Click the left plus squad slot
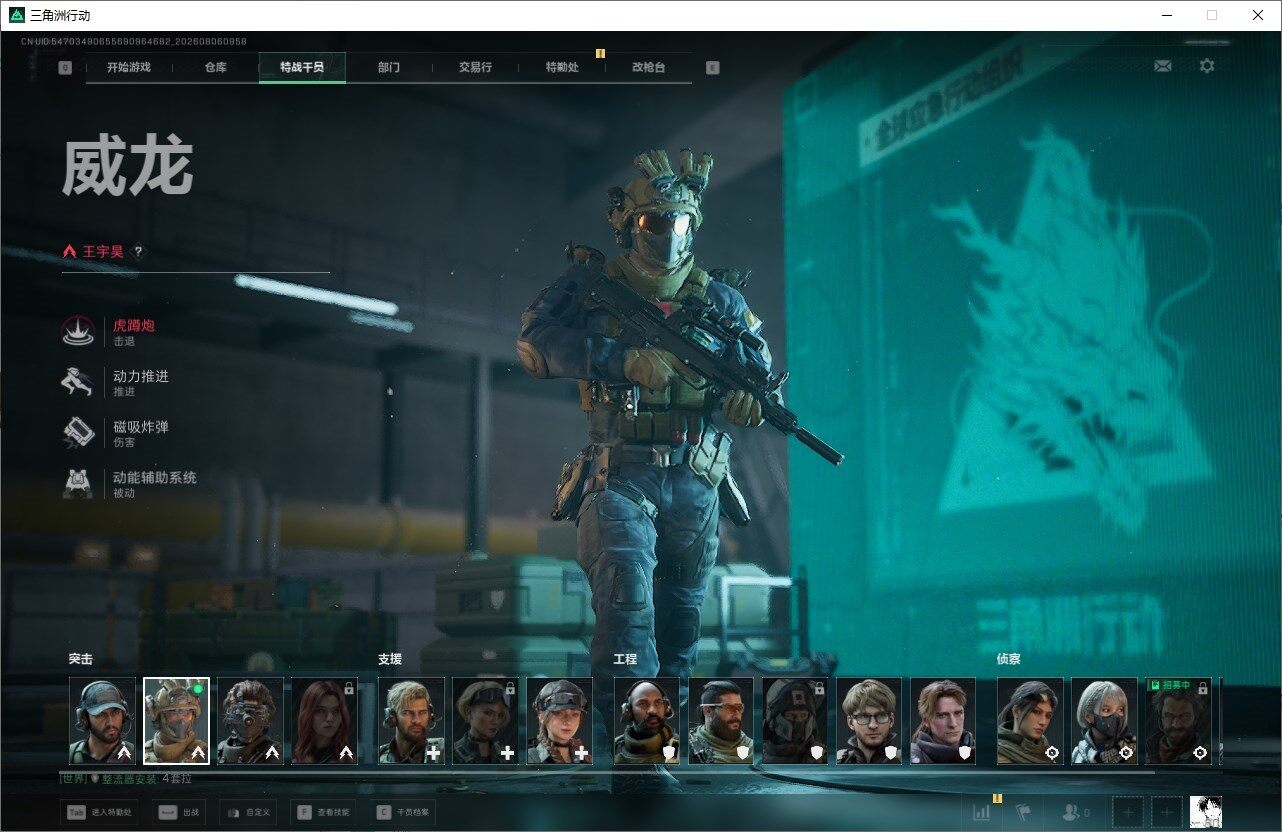Viewport: 1282px width, 832px height. 1128,812
